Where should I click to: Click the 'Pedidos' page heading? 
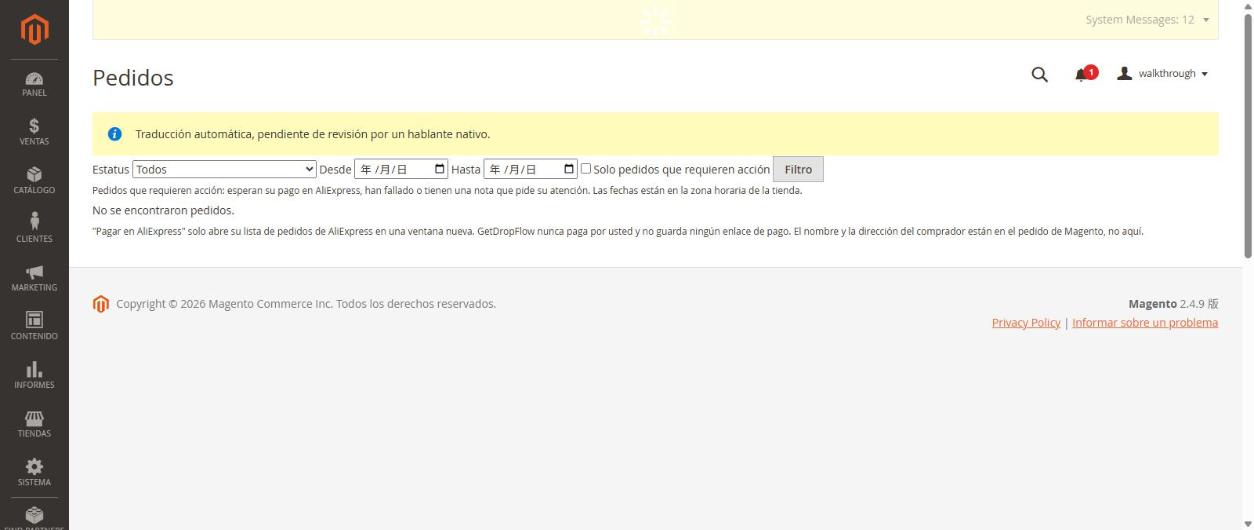tap(133, 77)
